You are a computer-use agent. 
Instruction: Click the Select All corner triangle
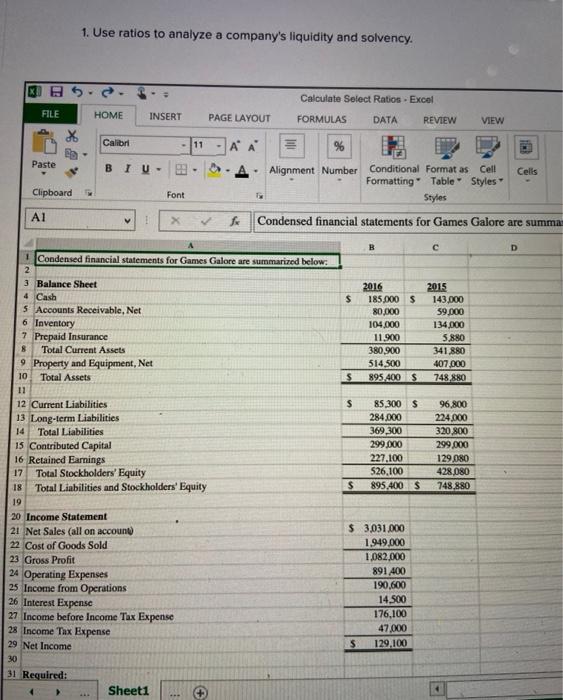(29, 244)
